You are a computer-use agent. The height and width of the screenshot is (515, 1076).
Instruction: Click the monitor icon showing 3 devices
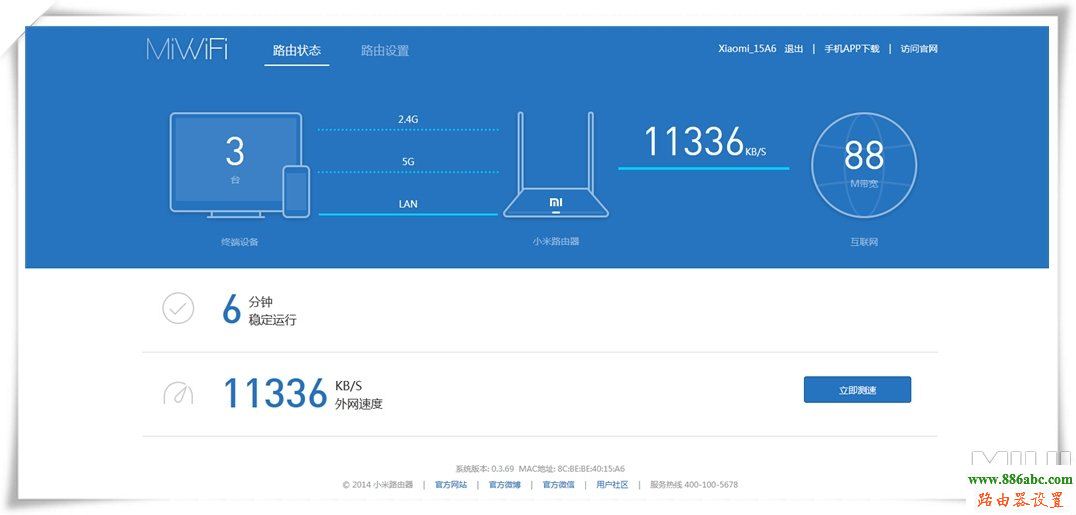(235, 160)
